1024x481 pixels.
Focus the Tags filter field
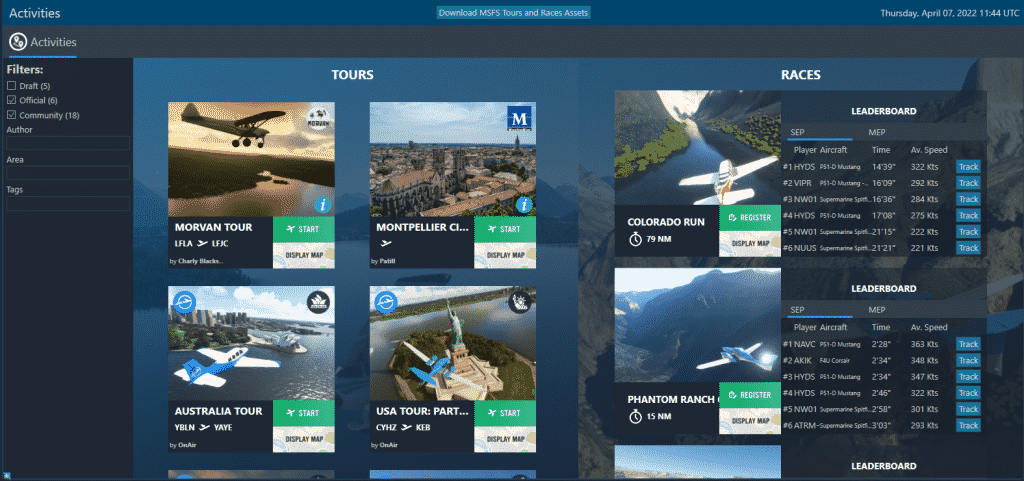tap(68, 204)
